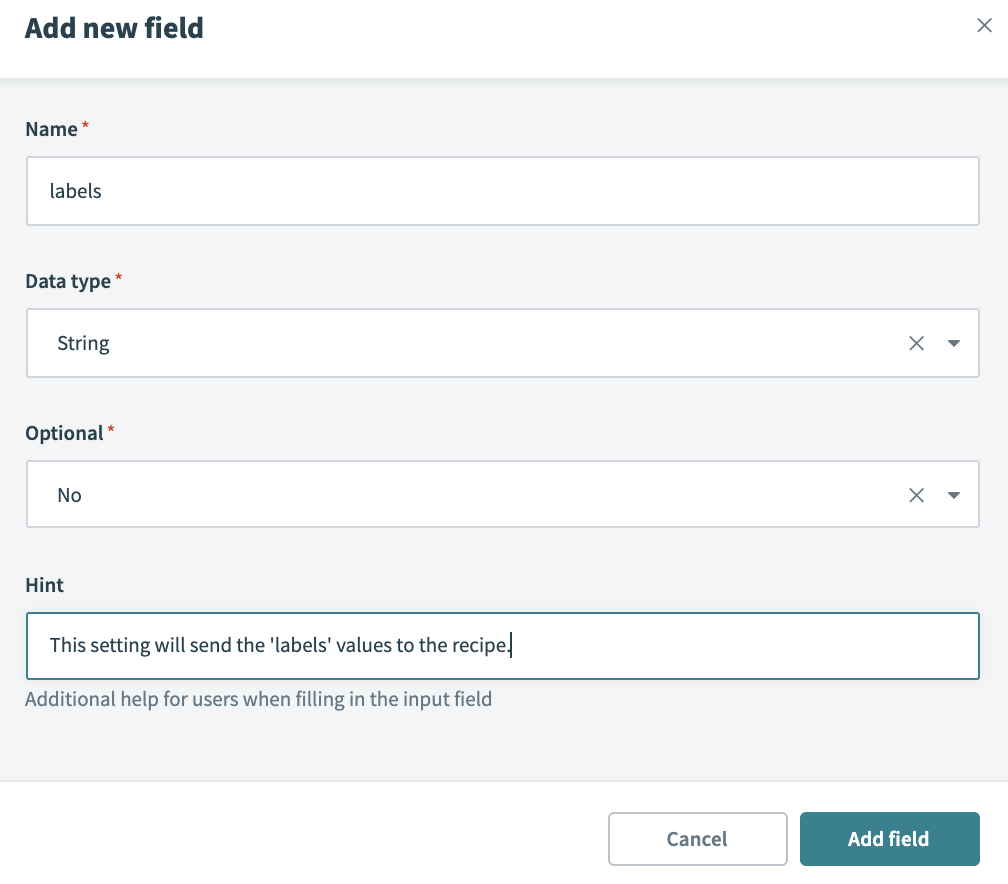Click the Data type label

(67, 281)
